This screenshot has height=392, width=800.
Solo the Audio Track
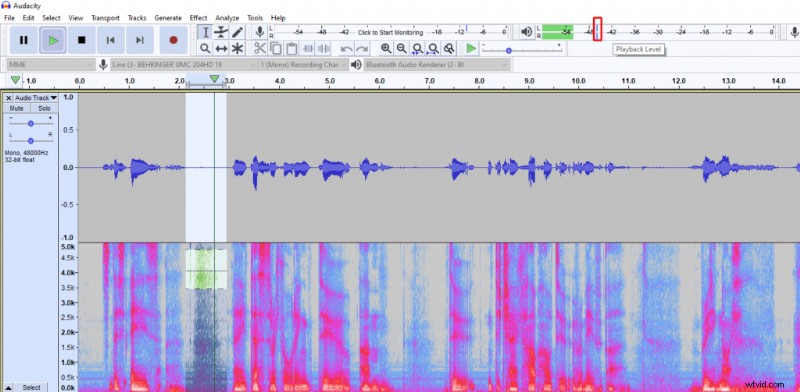coord(44,108)
